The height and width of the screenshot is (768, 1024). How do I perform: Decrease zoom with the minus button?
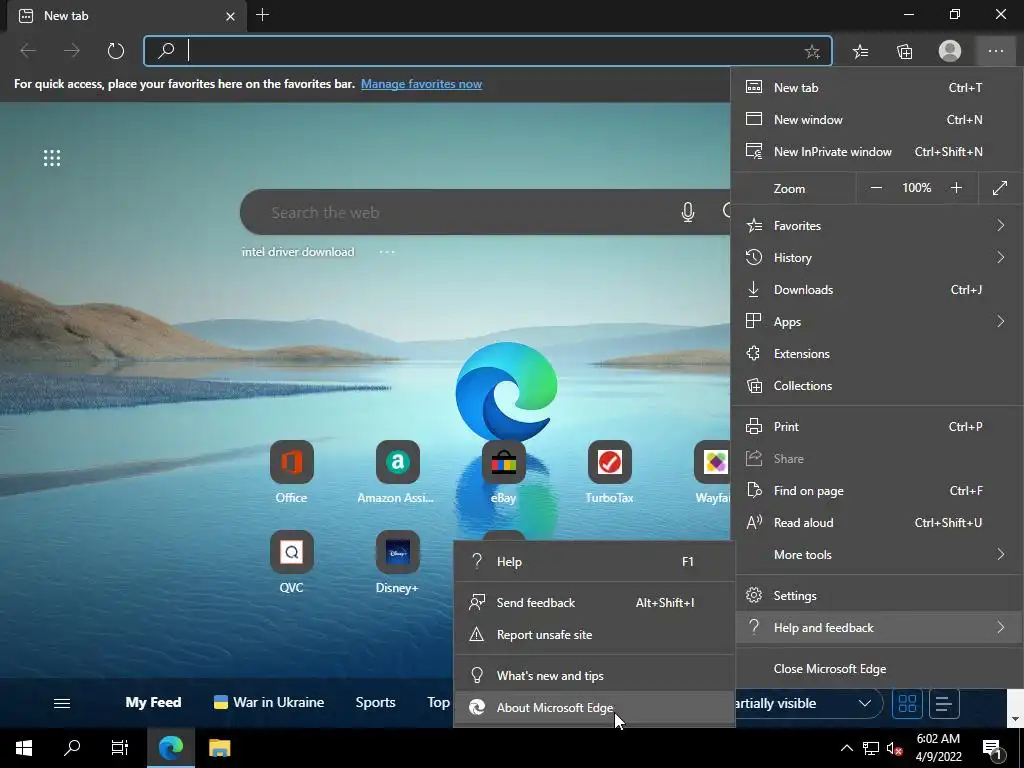(876, 188)
